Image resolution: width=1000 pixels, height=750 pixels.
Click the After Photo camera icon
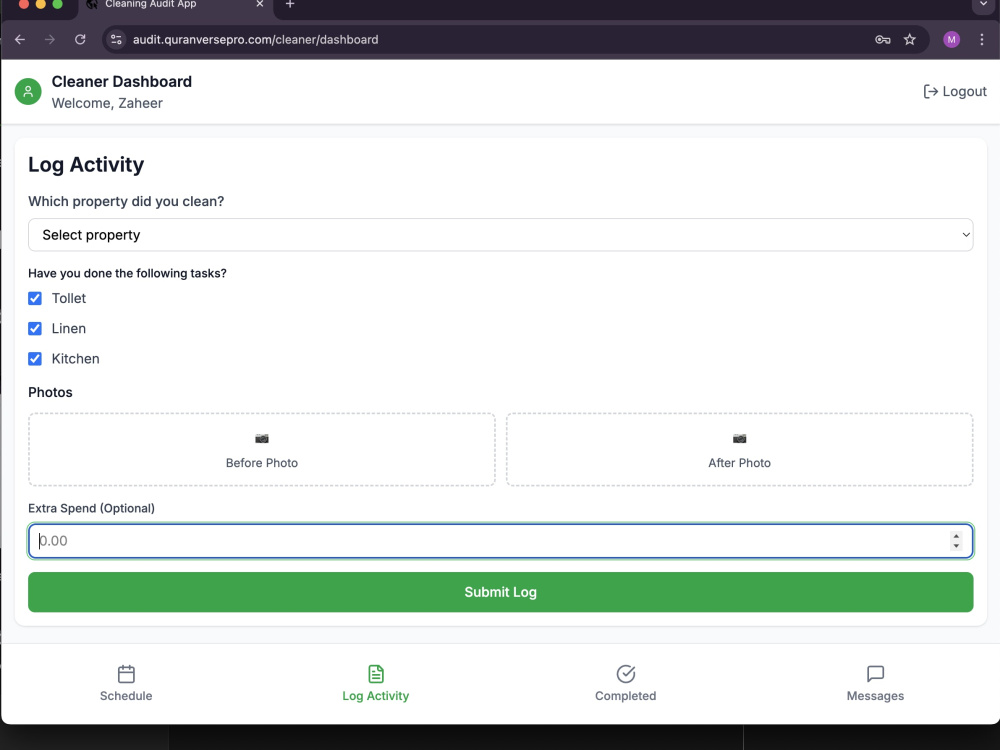coord(739,439)
